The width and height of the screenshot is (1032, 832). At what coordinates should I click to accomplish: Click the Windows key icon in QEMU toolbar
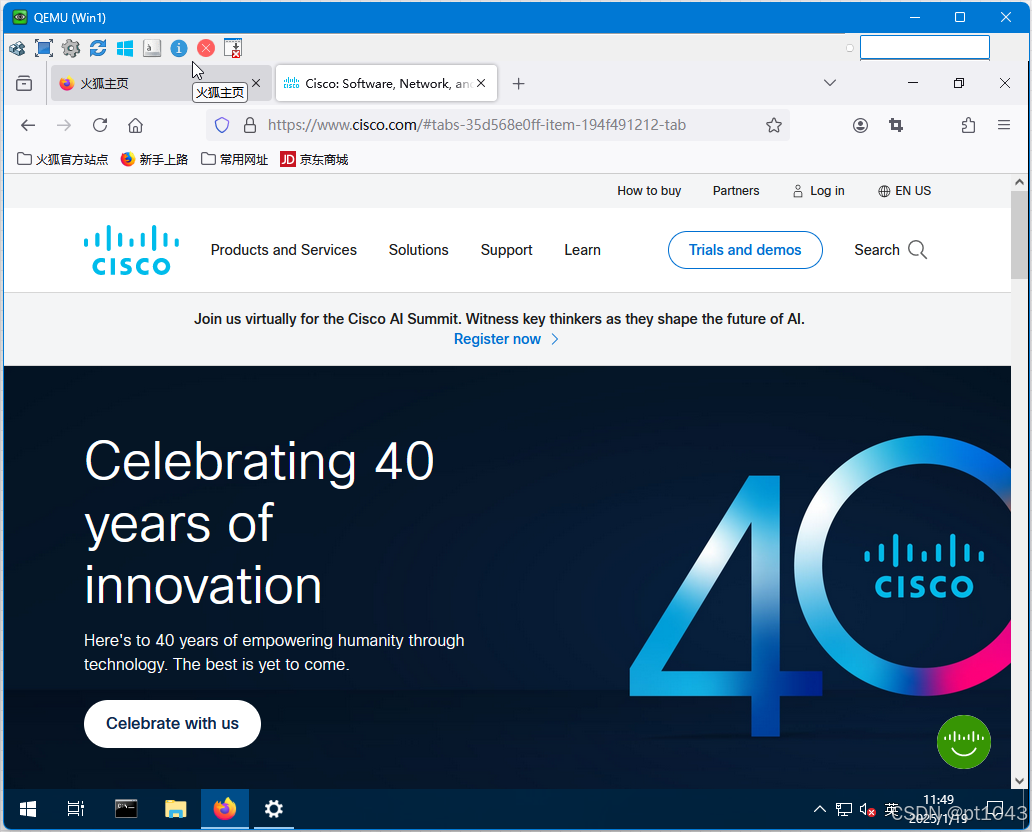click(x=125, y=48)
